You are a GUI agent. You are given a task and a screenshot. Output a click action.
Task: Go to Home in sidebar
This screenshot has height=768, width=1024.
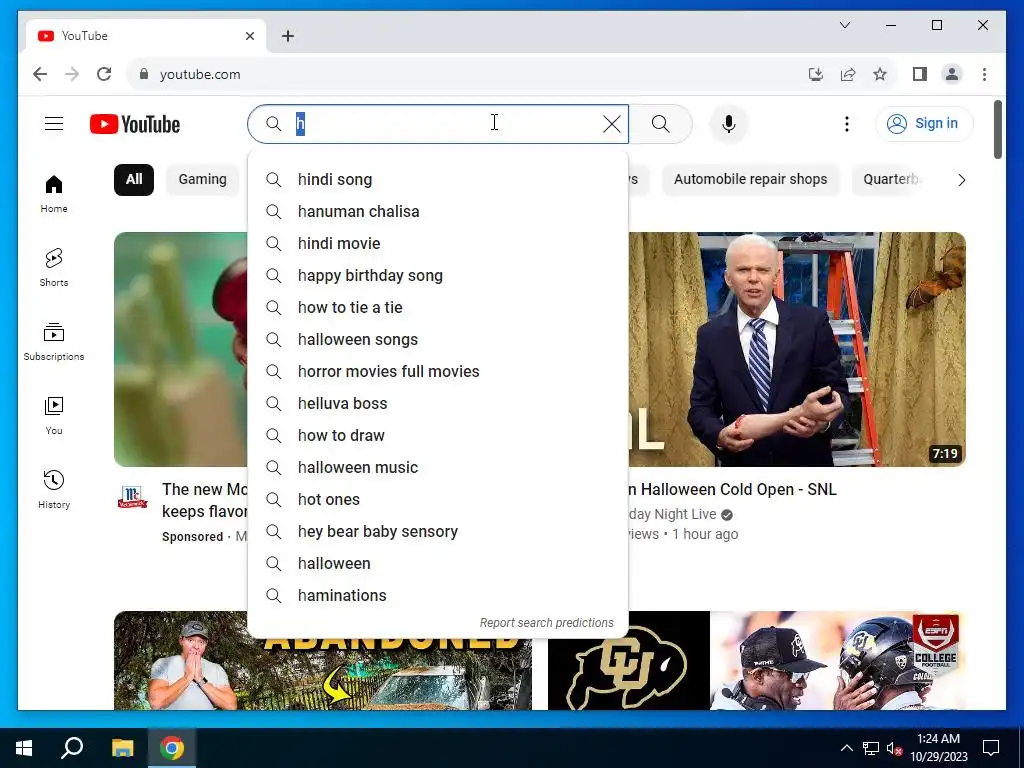pyautogui.click(x=54, y=194)
